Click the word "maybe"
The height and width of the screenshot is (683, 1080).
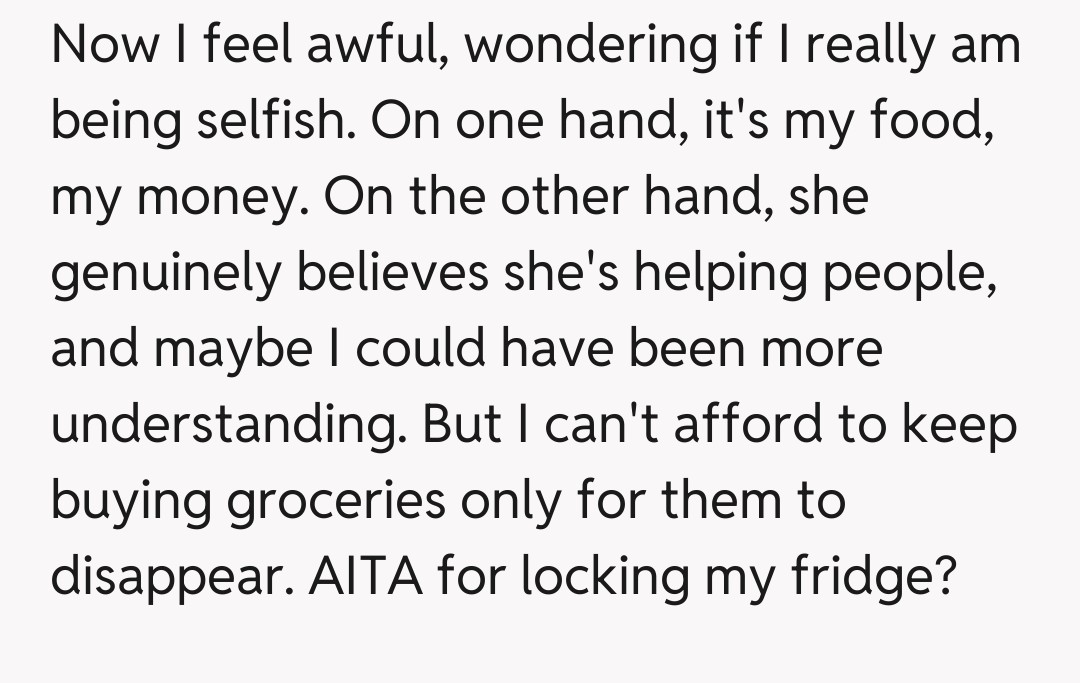pyautogui.click(x=231, y=349)
